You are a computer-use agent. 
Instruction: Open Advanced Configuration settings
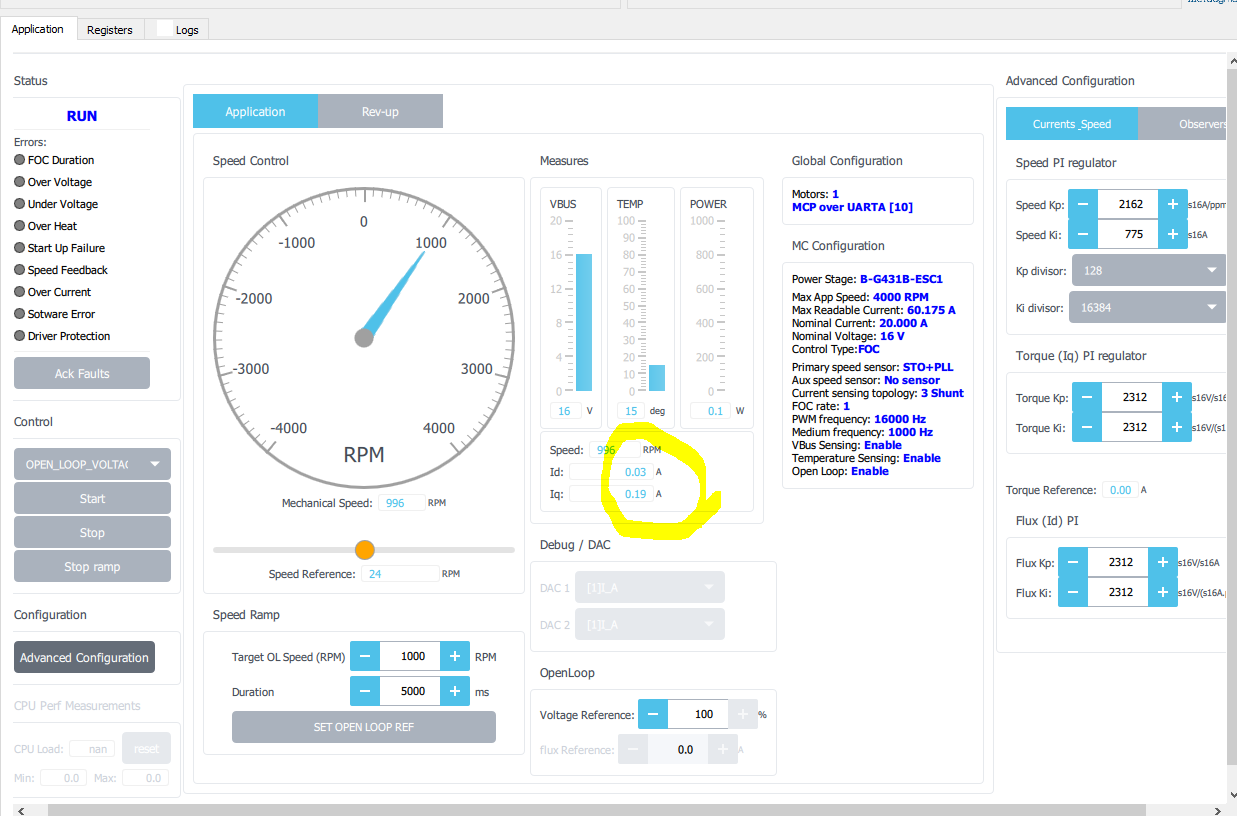pos(84,657)
